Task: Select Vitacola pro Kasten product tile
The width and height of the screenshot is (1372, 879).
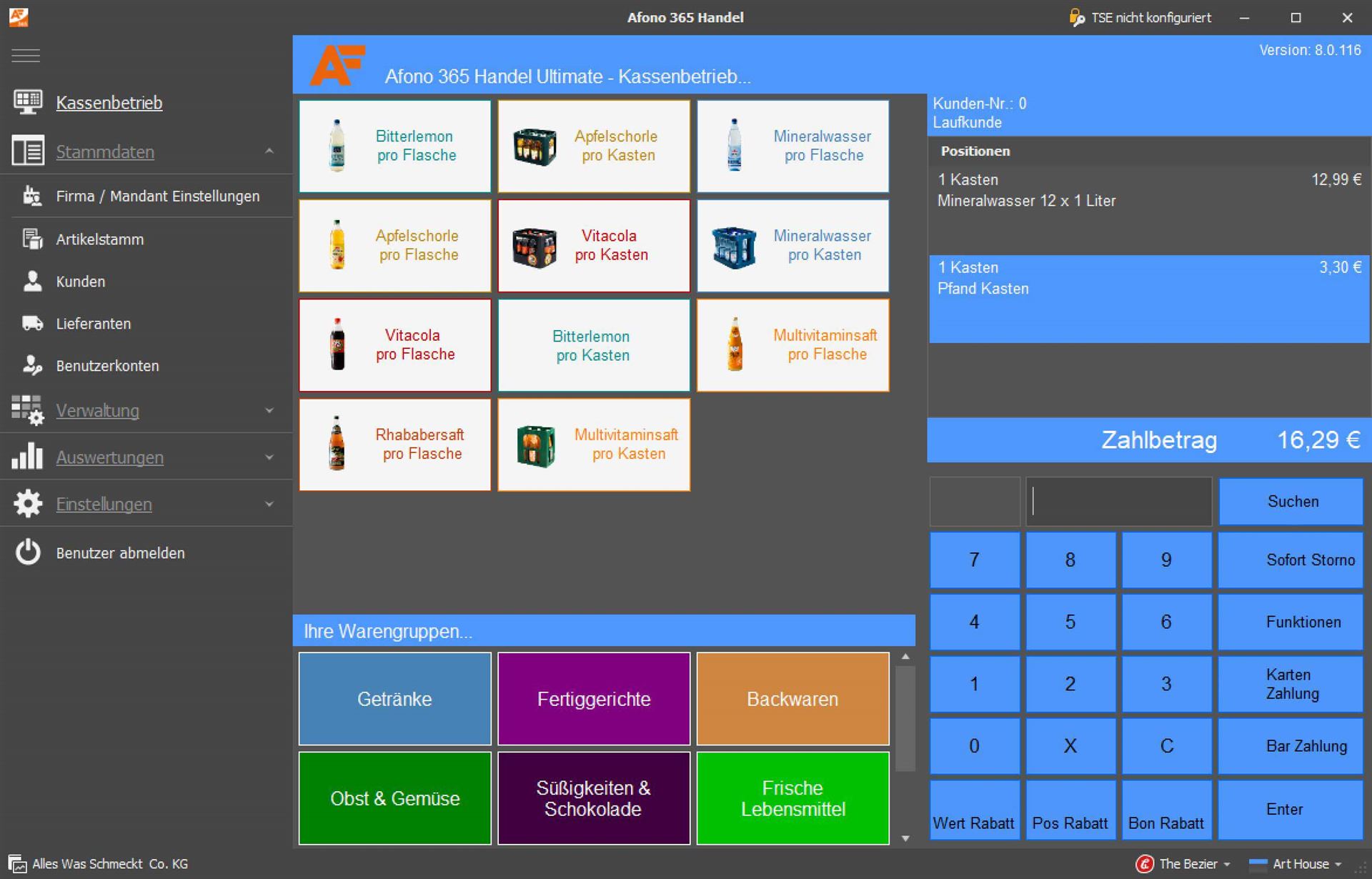Action: 594,245
